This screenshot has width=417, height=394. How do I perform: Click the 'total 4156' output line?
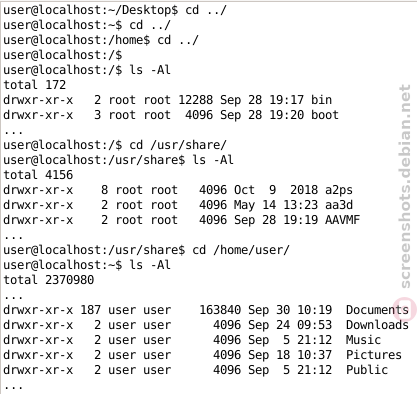38,175
